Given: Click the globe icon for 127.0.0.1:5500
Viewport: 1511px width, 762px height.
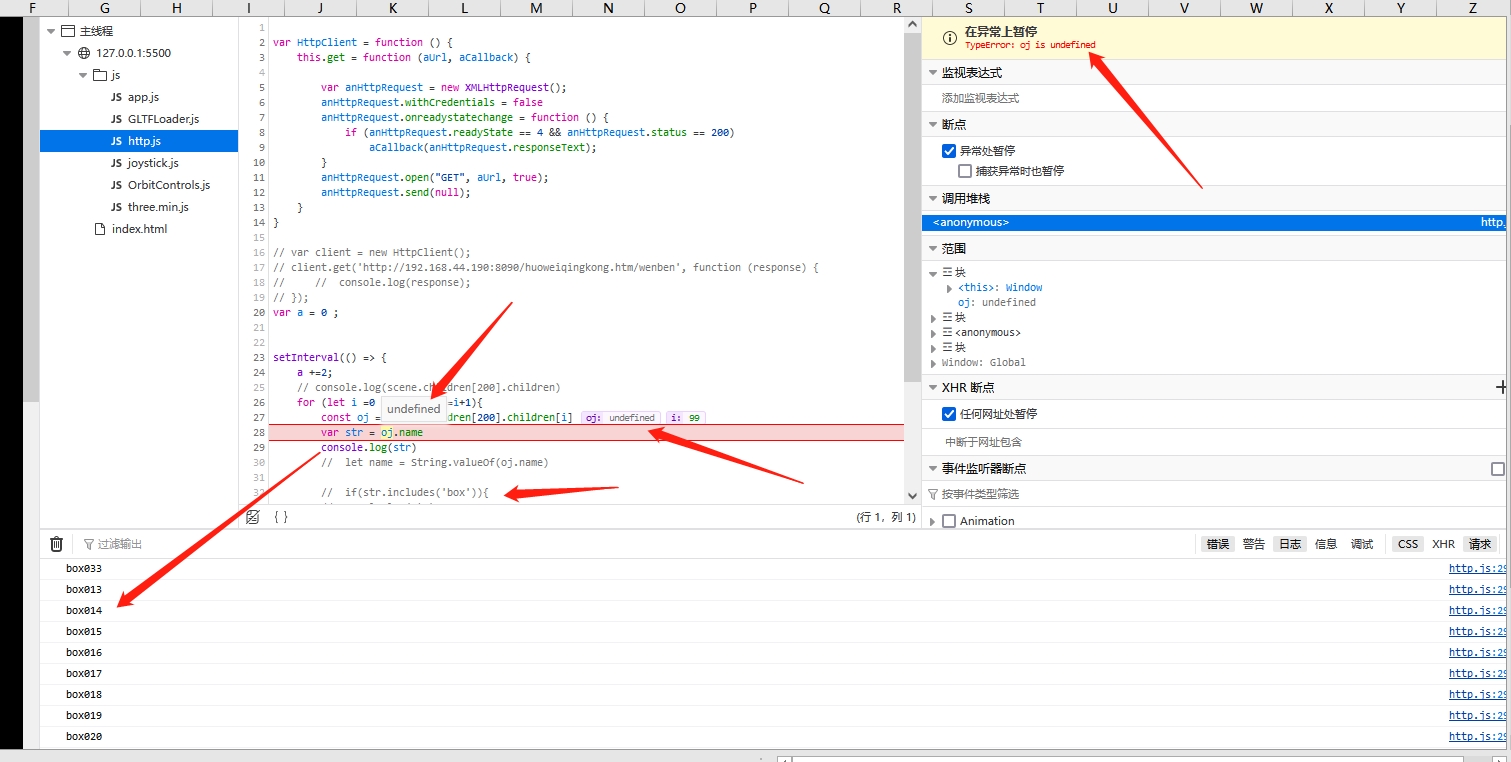Looking at the screenshot, I should point(84,53).
